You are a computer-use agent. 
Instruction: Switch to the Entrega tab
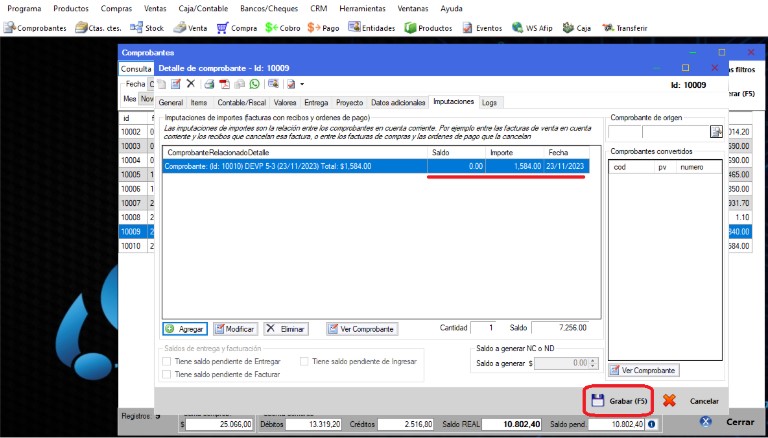click(x=316, y=103)
